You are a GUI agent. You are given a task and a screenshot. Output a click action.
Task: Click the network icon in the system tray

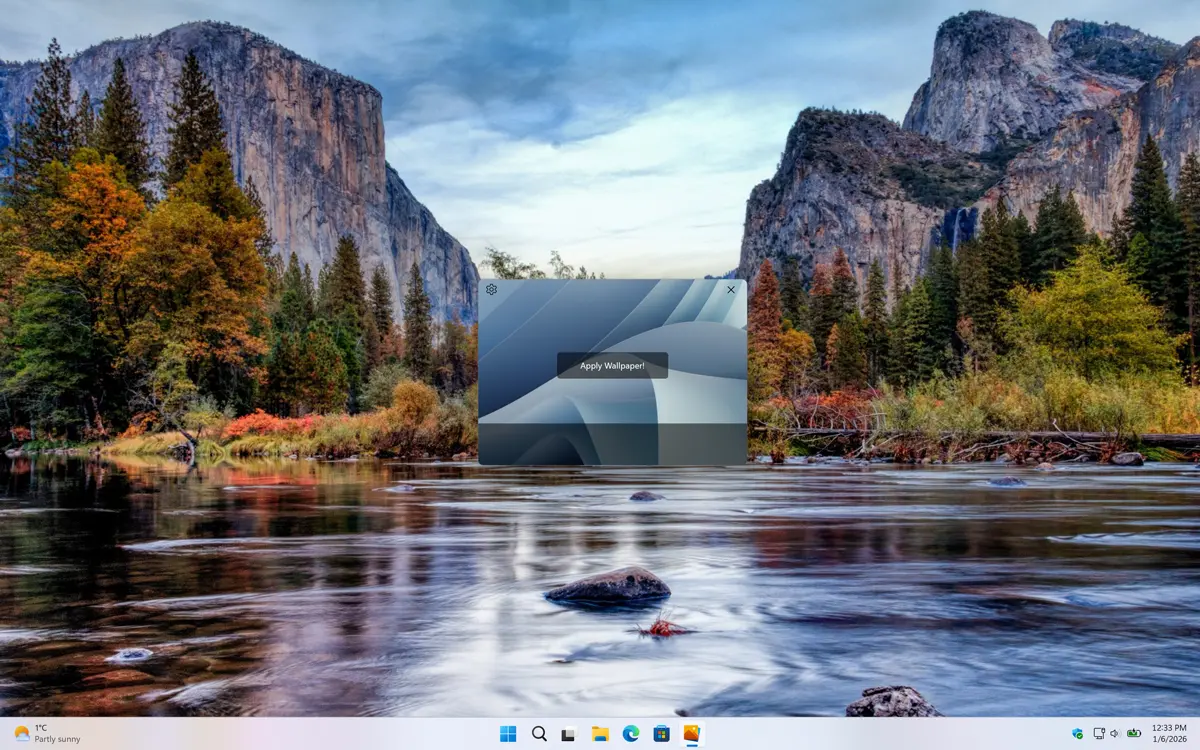[x=1098, y=734]
